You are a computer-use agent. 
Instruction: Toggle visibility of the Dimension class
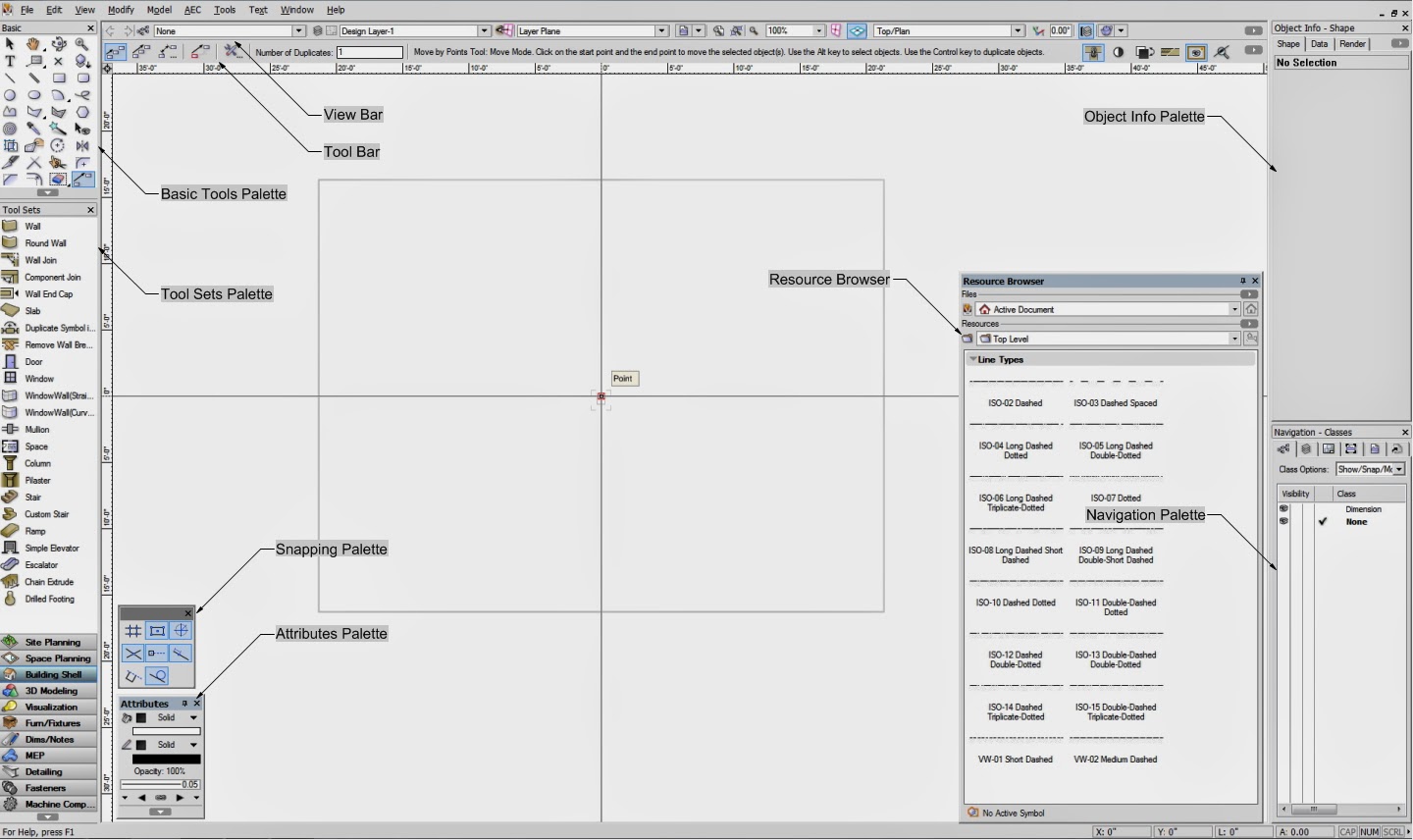click(x=1283, y=508)
